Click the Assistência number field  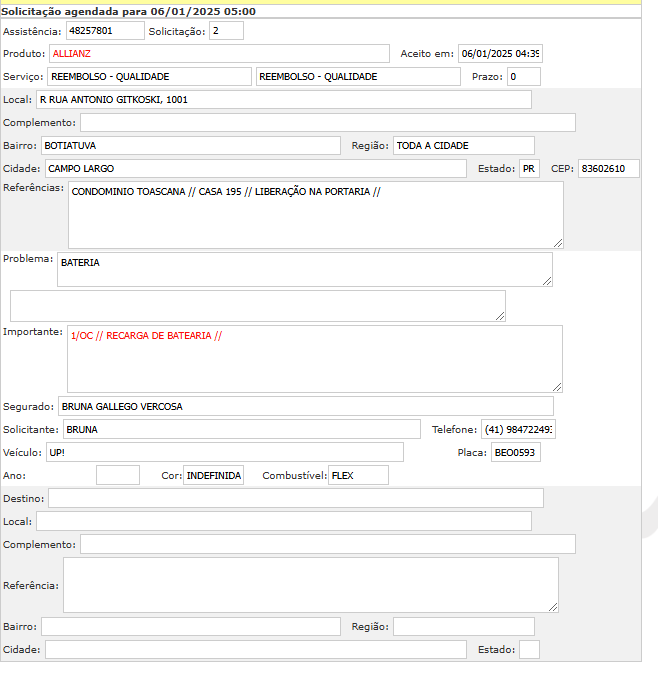click(111, 31)
